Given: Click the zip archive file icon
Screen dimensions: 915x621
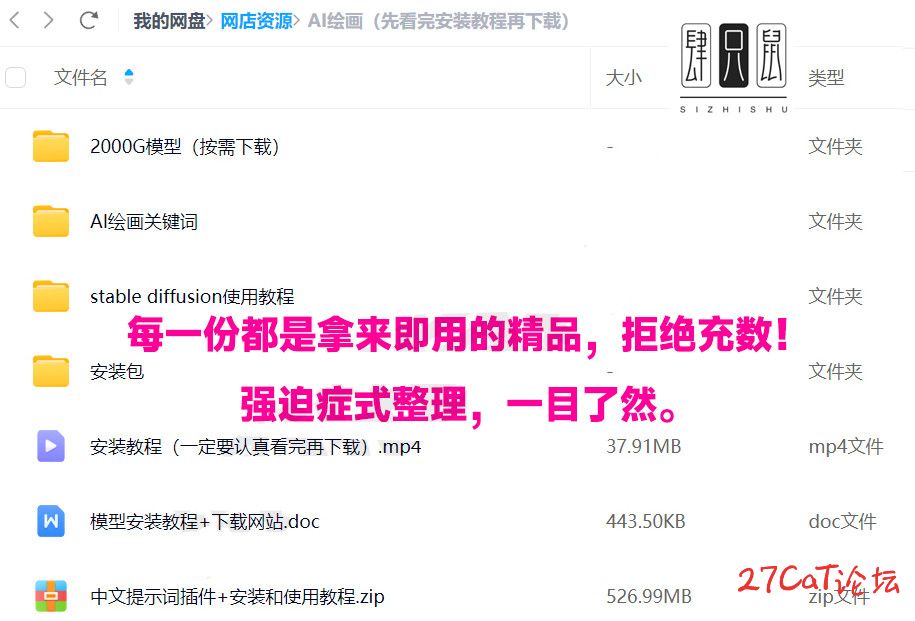Looking at the screenshot, I should (x=51, y=596).
